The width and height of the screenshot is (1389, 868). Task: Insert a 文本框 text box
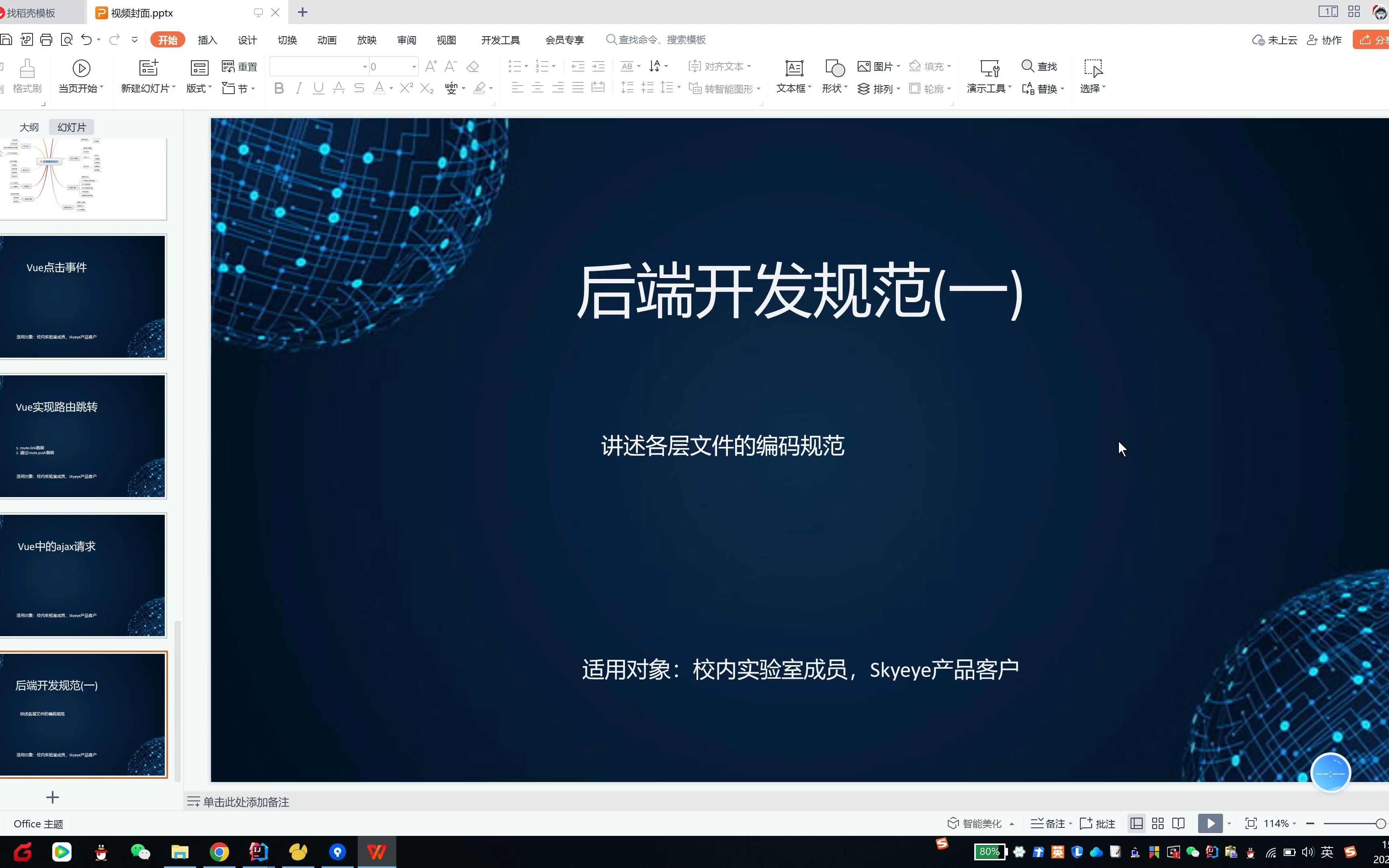tap(794, 76)
